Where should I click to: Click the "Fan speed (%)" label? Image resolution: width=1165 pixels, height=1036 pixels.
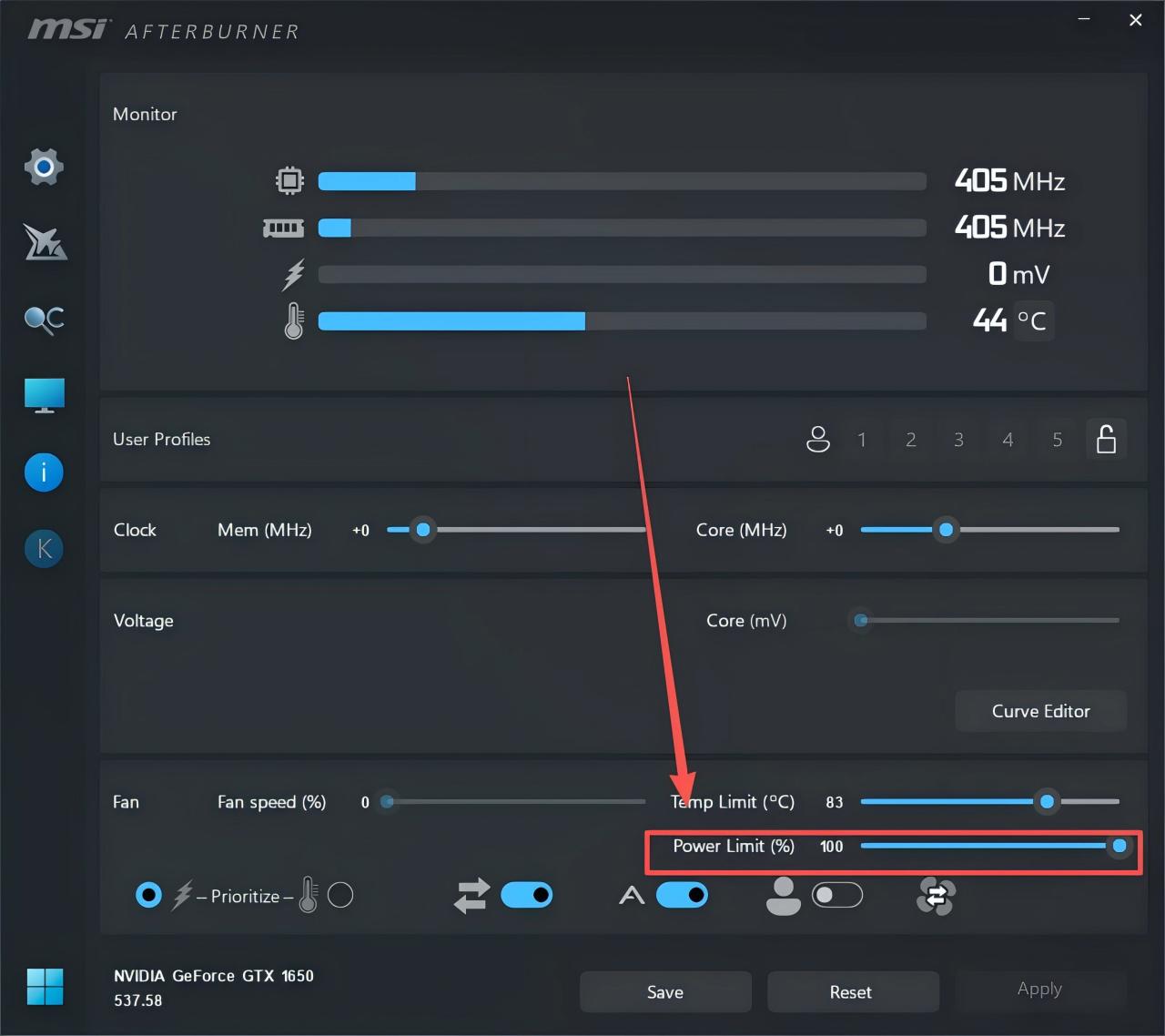click(271, 802)
